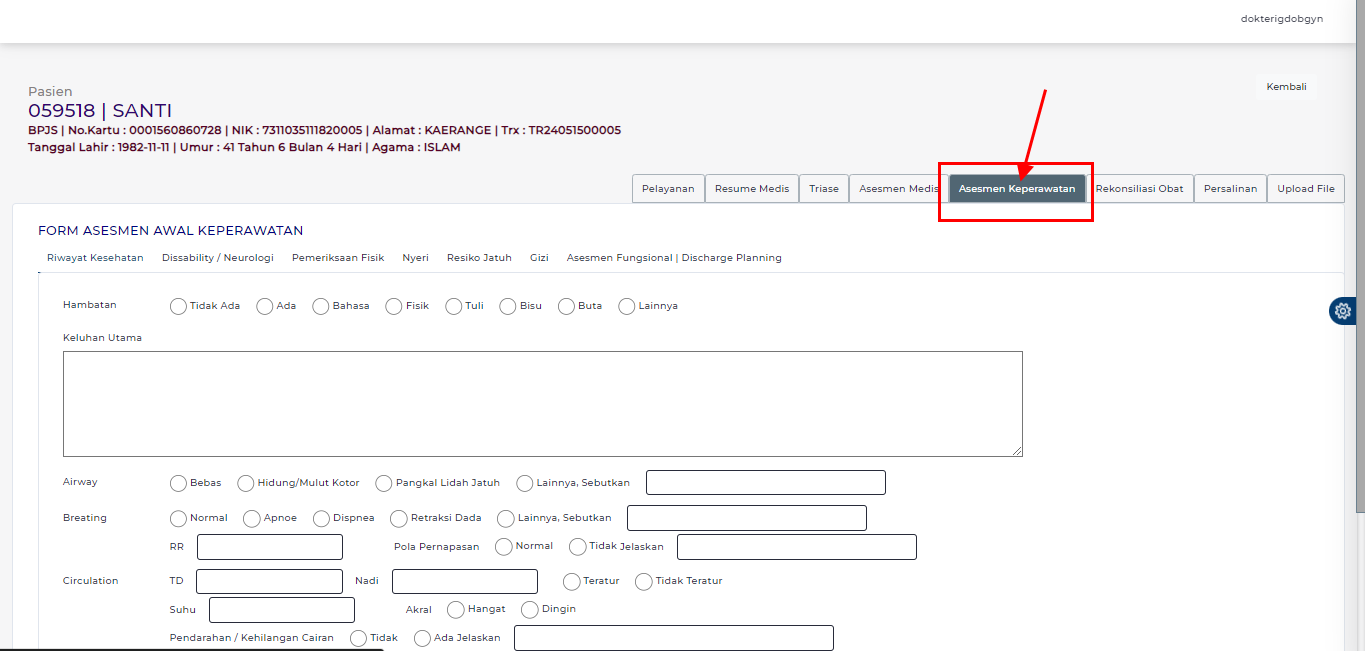Switch to the Persalinan tab
1365x651 pixels.
1230,189
